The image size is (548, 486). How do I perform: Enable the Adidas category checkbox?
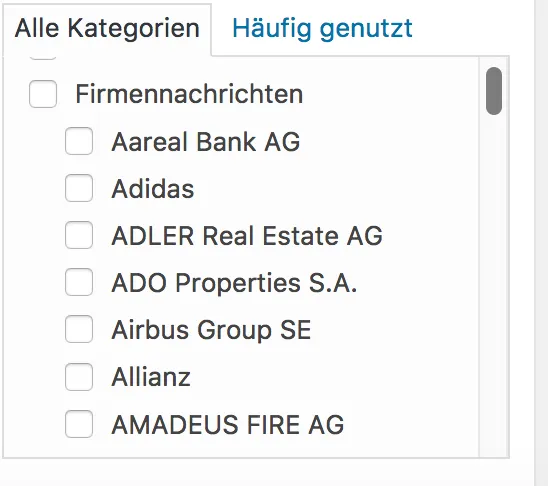click(79, 188)
